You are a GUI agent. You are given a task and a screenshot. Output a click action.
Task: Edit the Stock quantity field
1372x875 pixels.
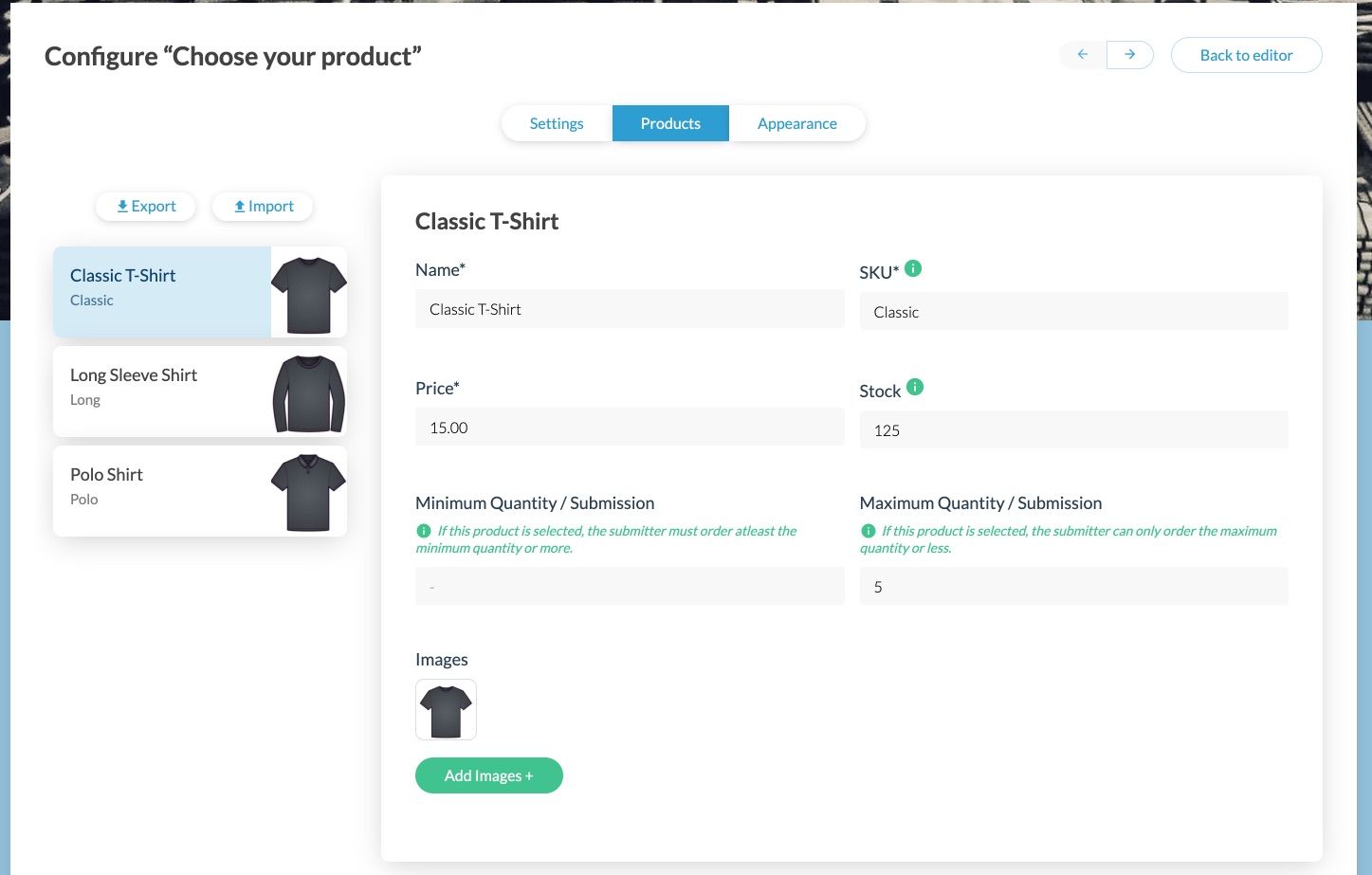coord(1073,430)
